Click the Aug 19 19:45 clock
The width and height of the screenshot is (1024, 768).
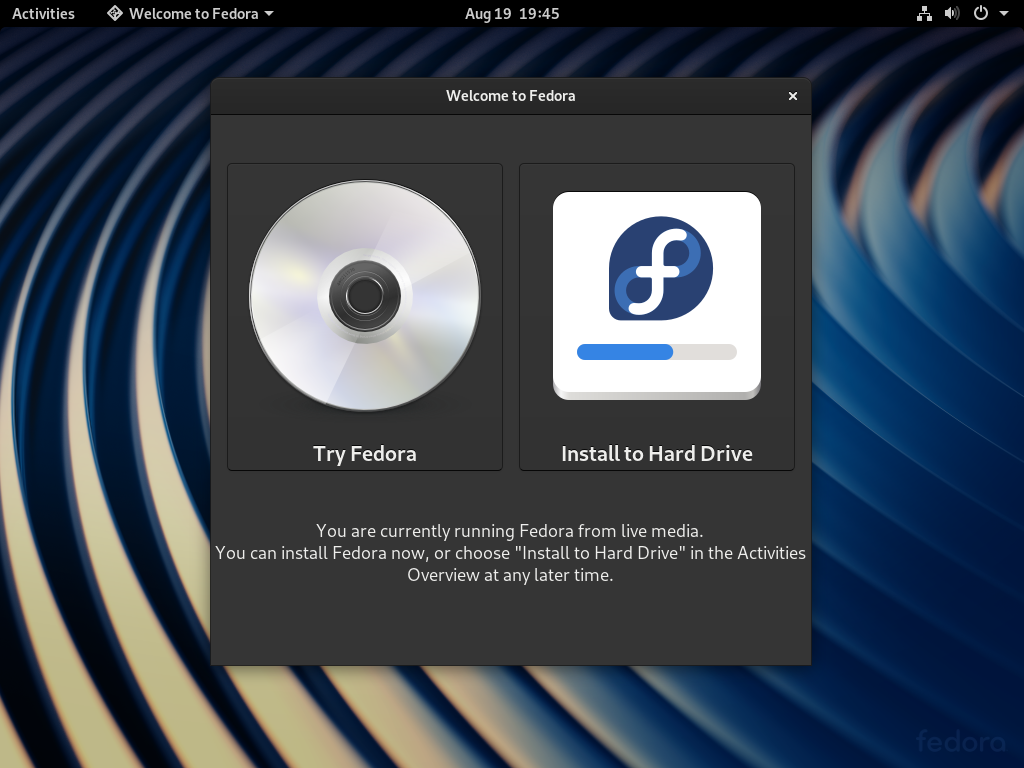(x=512, y=13)
